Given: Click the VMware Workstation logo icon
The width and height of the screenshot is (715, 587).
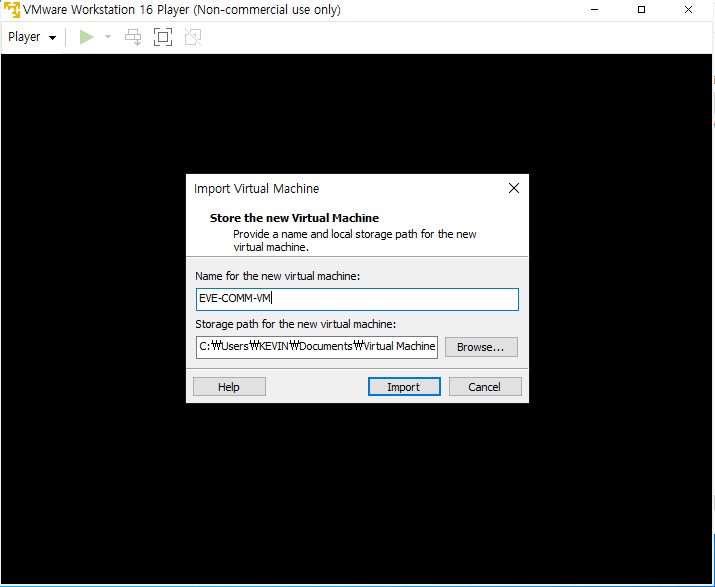Looking at the screenshot, I should tap(12, 10).
